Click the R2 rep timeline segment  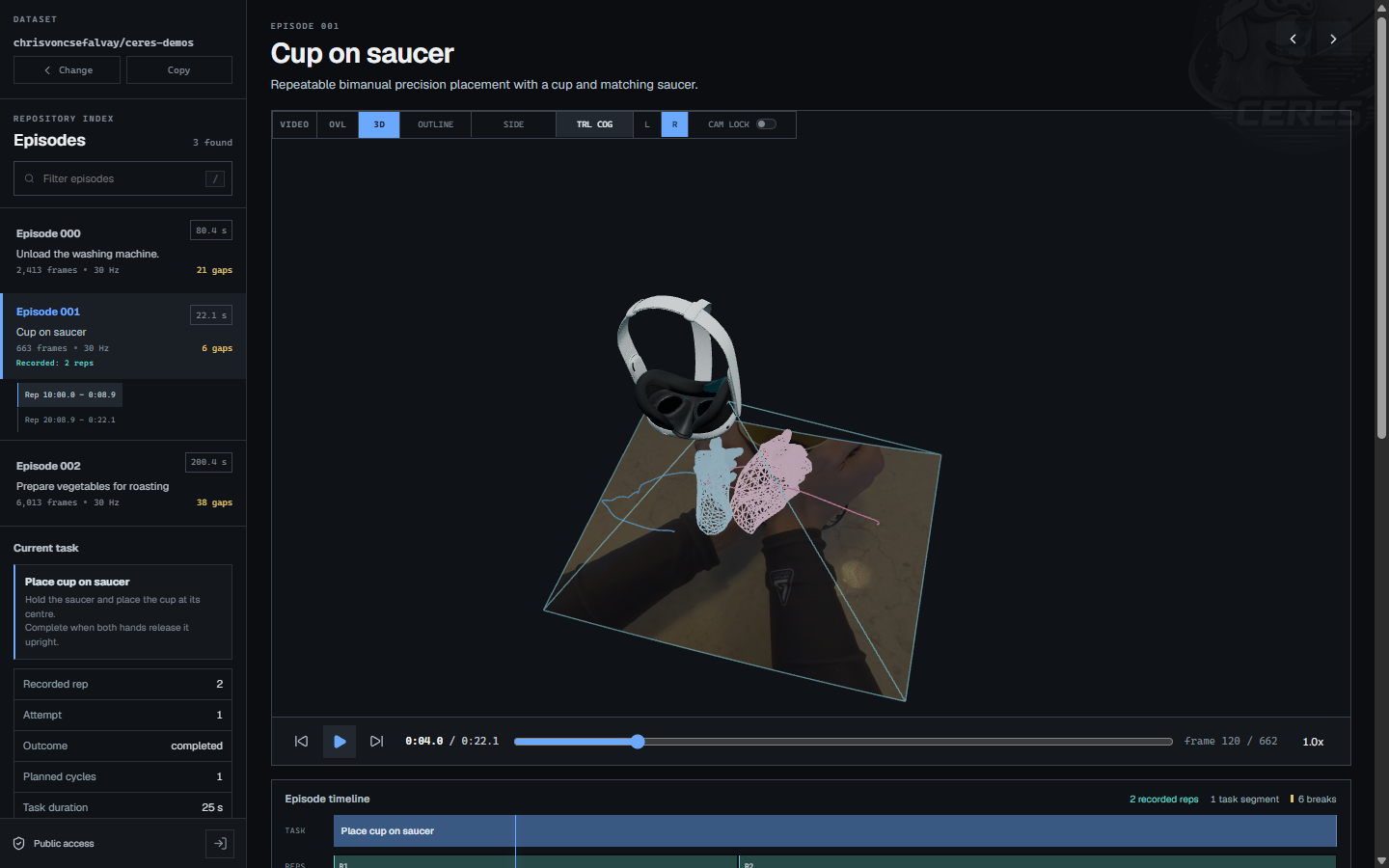(1038, 861)
